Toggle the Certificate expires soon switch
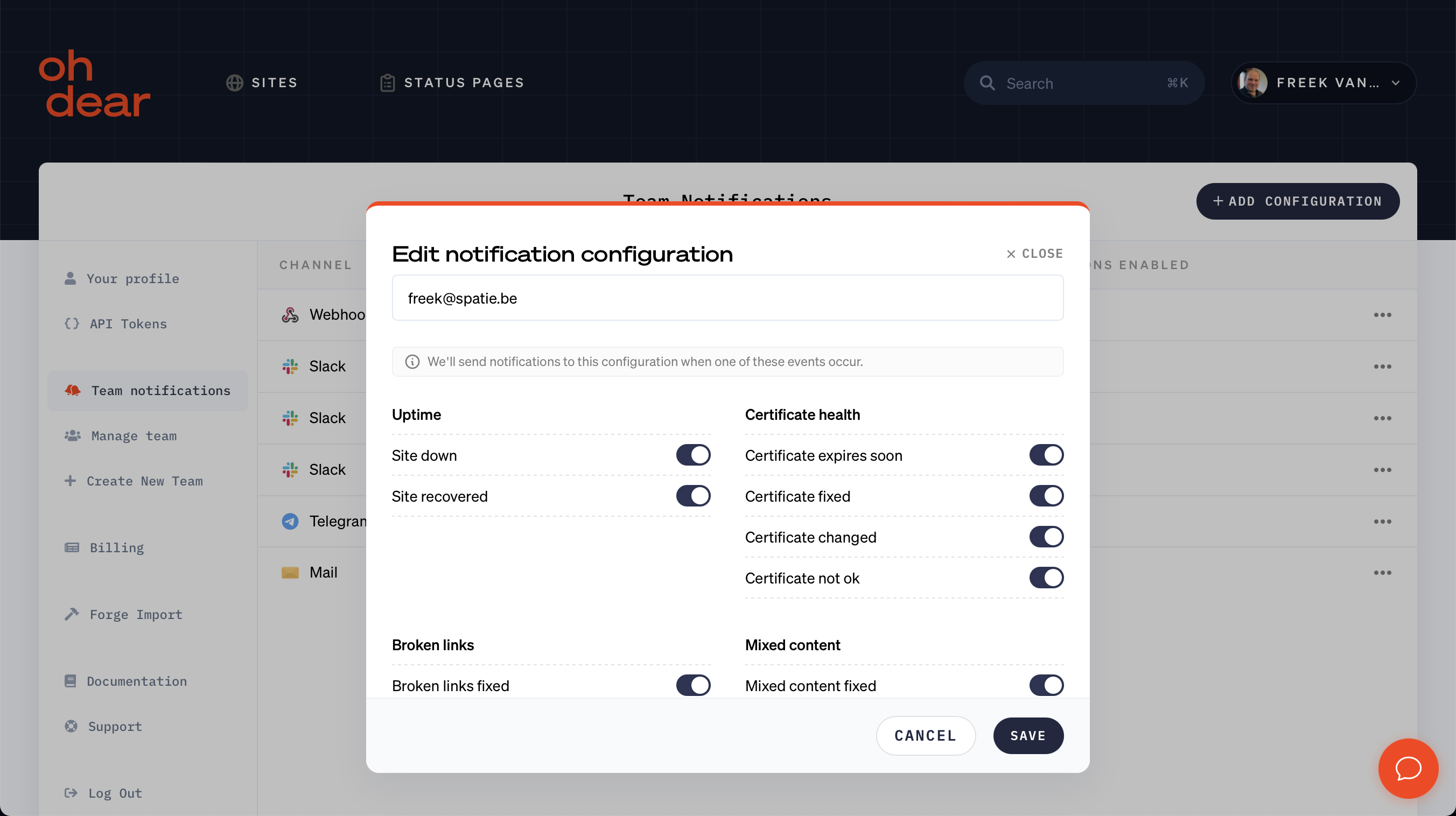The image size is (1456, 816). tap(1046, 455)
